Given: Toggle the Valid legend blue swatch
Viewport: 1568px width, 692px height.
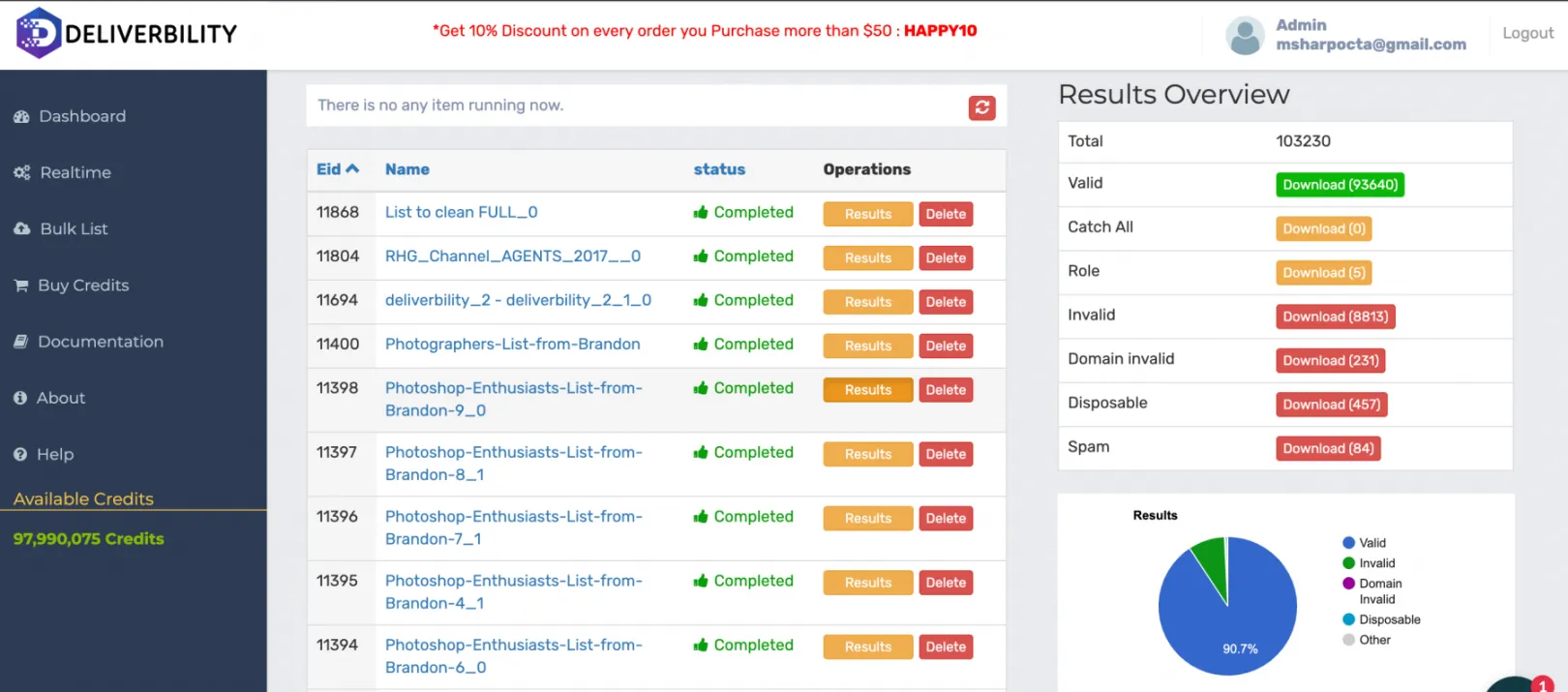Looking at the screenshot, I should tap(1348, 543).
